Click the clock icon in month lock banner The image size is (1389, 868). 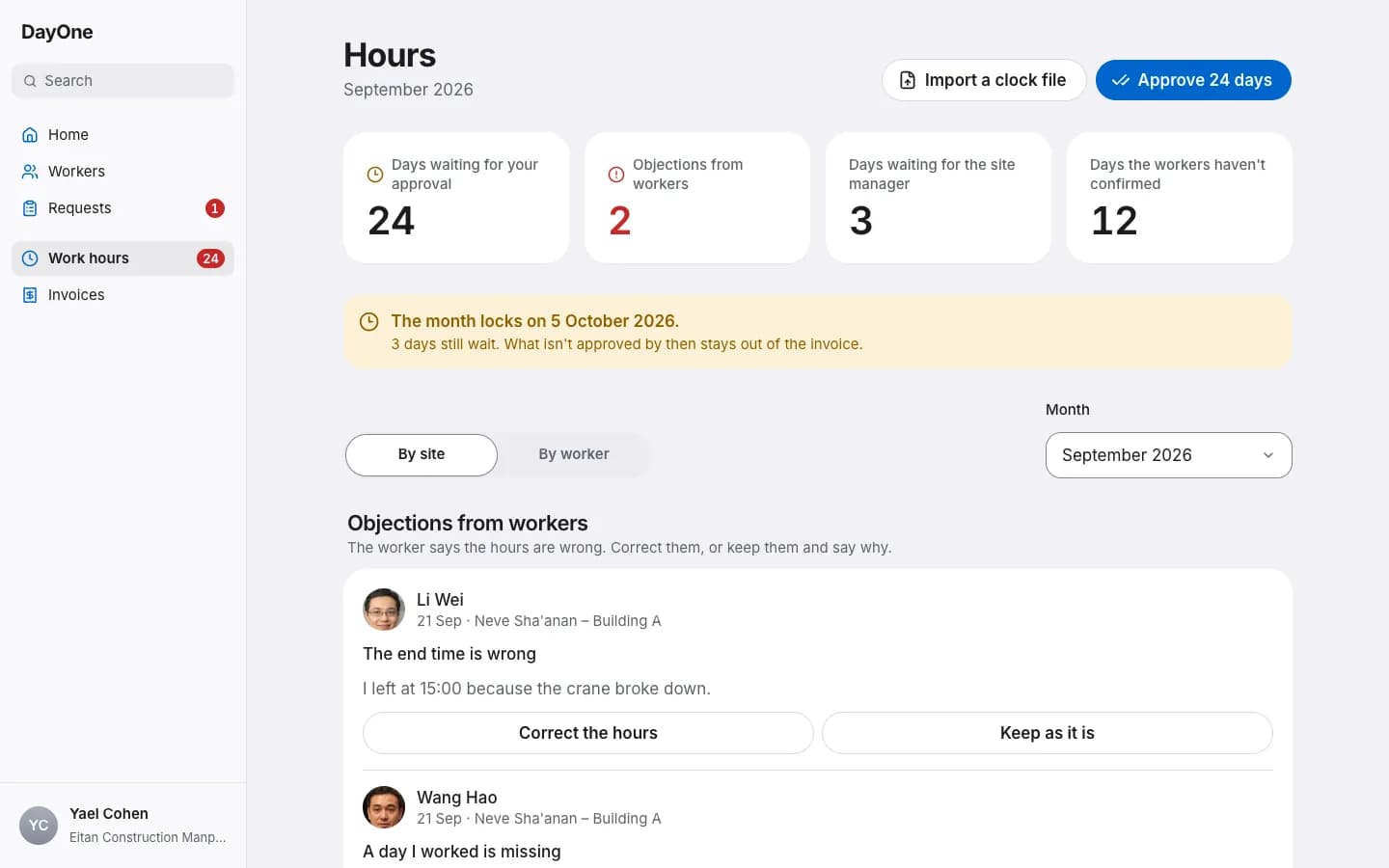(368, 322)
